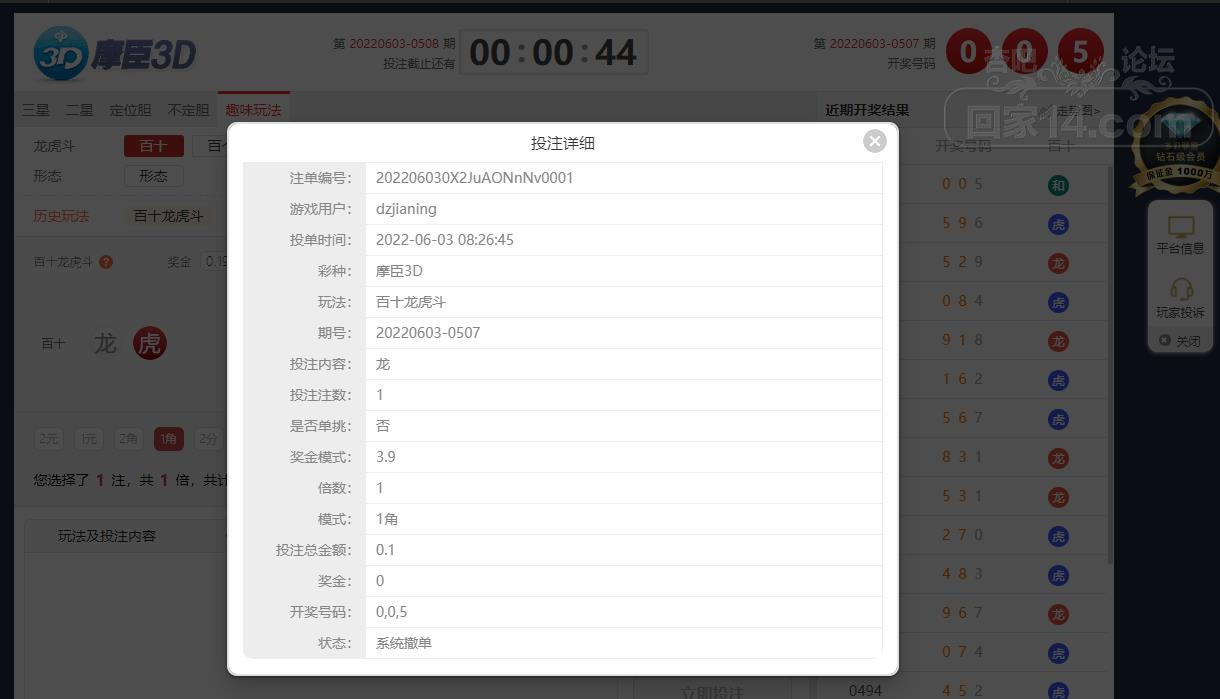Click the 投注总金额 value 0.1
The height and width of the screenshot is (699, 1220).
point(386,550)
